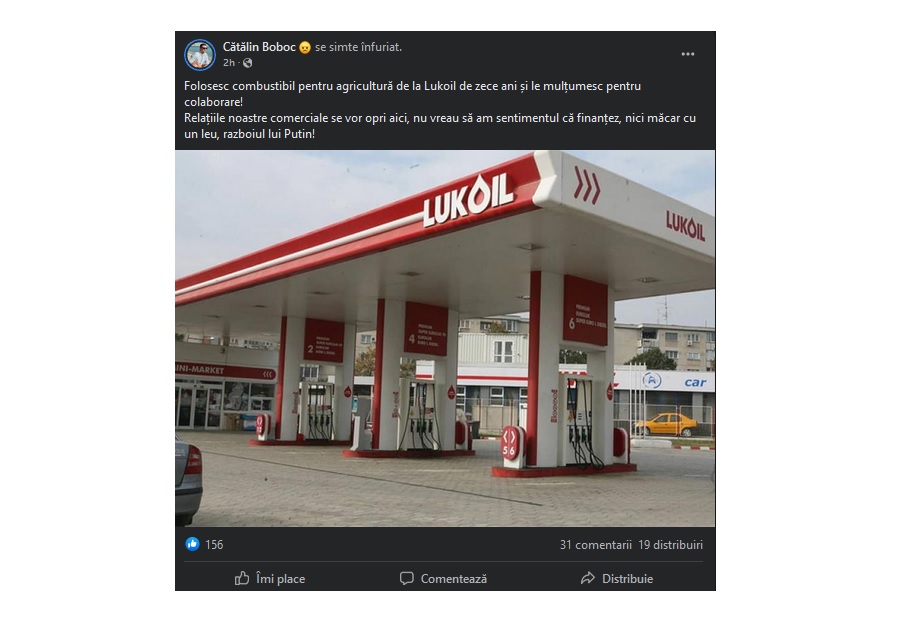Open the three-dot post options menu
Viewport: 897px width, 623px height.
688,54
